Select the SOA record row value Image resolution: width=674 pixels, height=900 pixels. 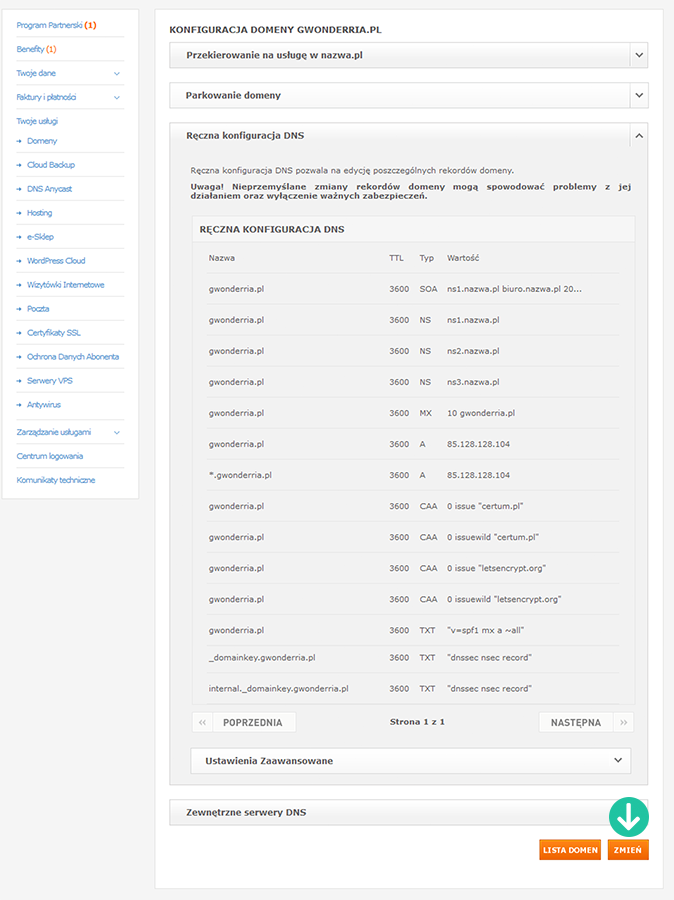coord(514,289)
